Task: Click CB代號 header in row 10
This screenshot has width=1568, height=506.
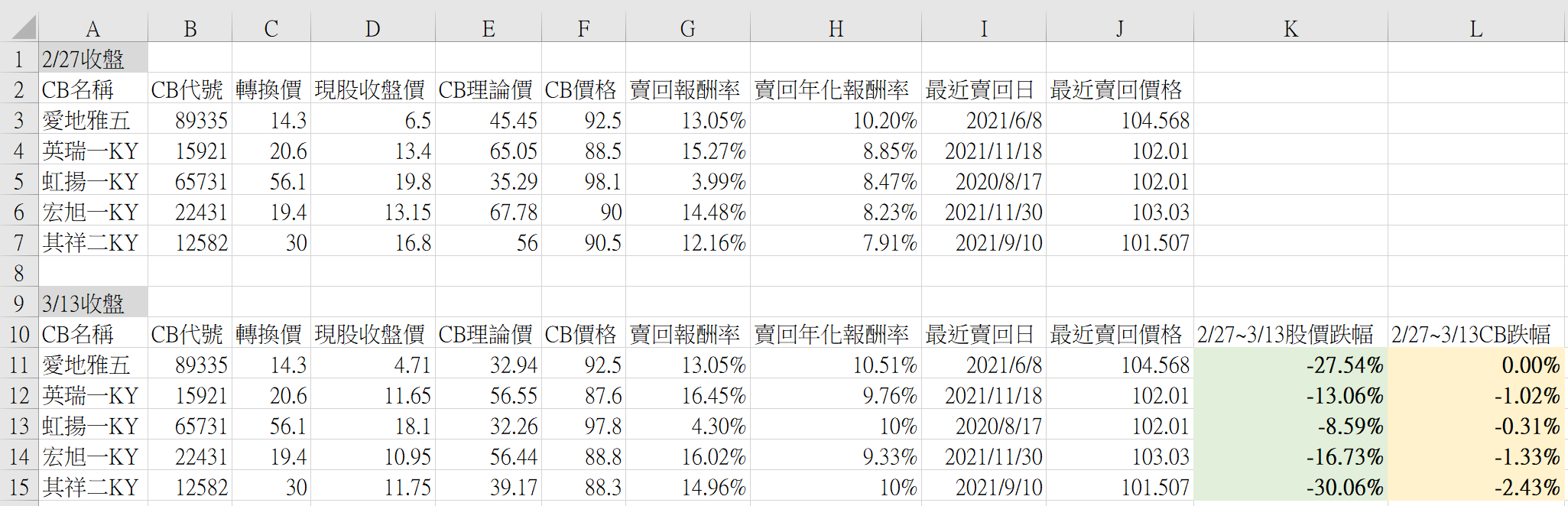Action: pos(190,334)
